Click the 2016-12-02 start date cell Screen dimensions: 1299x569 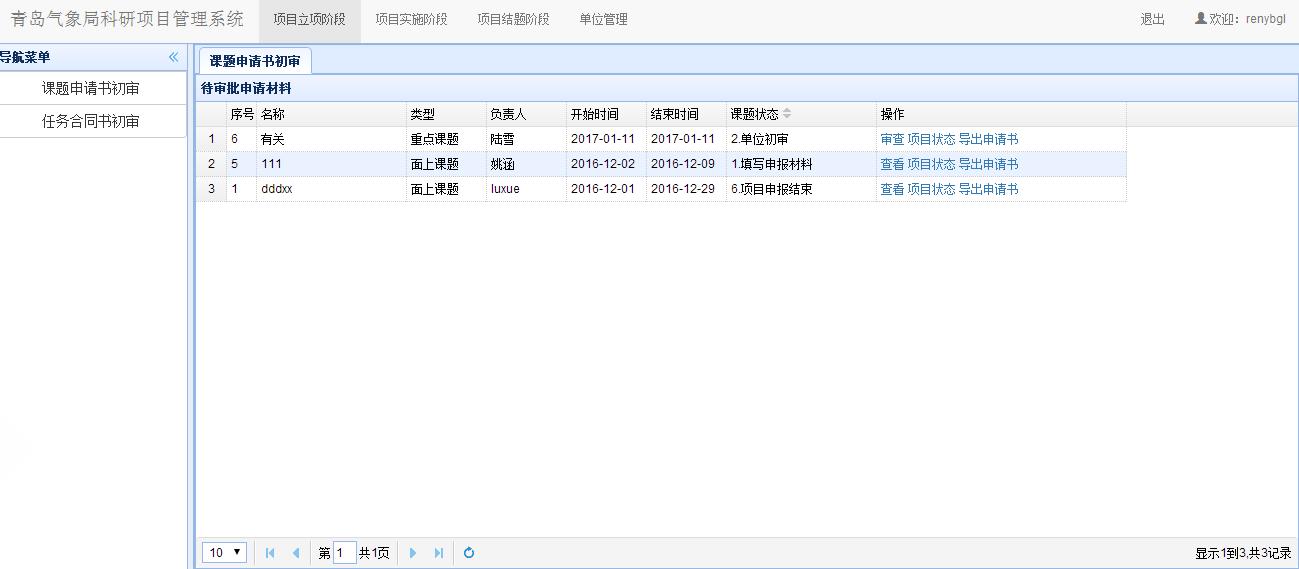point(607,164)
